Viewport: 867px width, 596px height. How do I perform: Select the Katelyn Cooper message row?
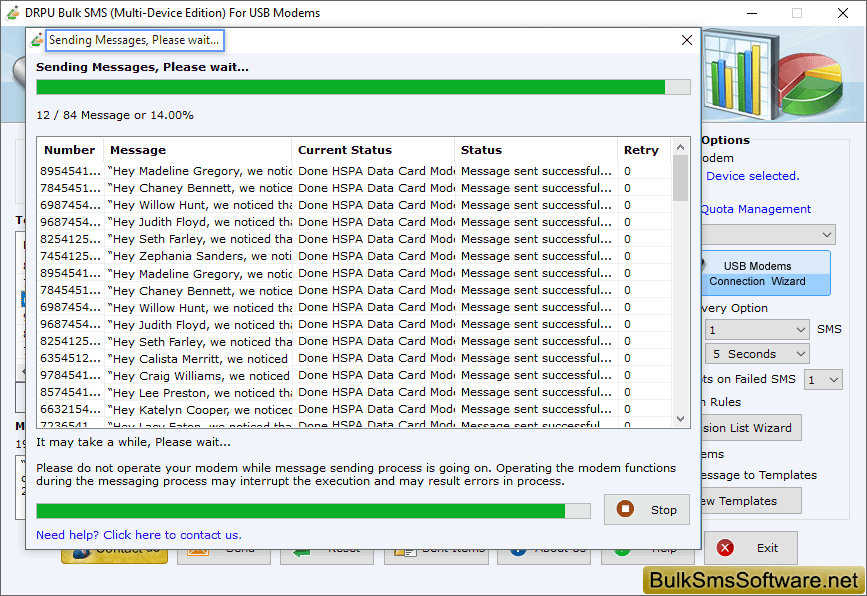(354, 410)
